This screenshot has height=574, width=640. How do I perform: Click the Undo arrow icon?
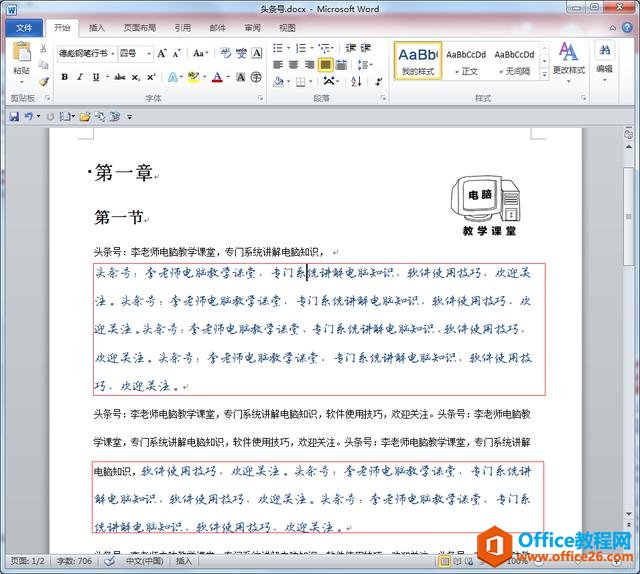pyautogui.click(x=29, y=117)
